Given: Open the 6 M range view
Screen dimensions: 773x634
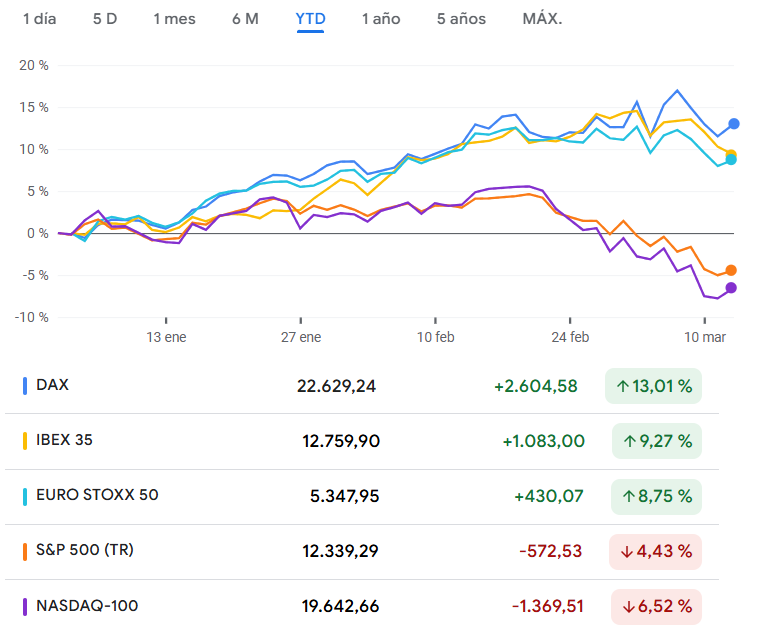Looking at the screenshot, I should [x=245, y=19].
